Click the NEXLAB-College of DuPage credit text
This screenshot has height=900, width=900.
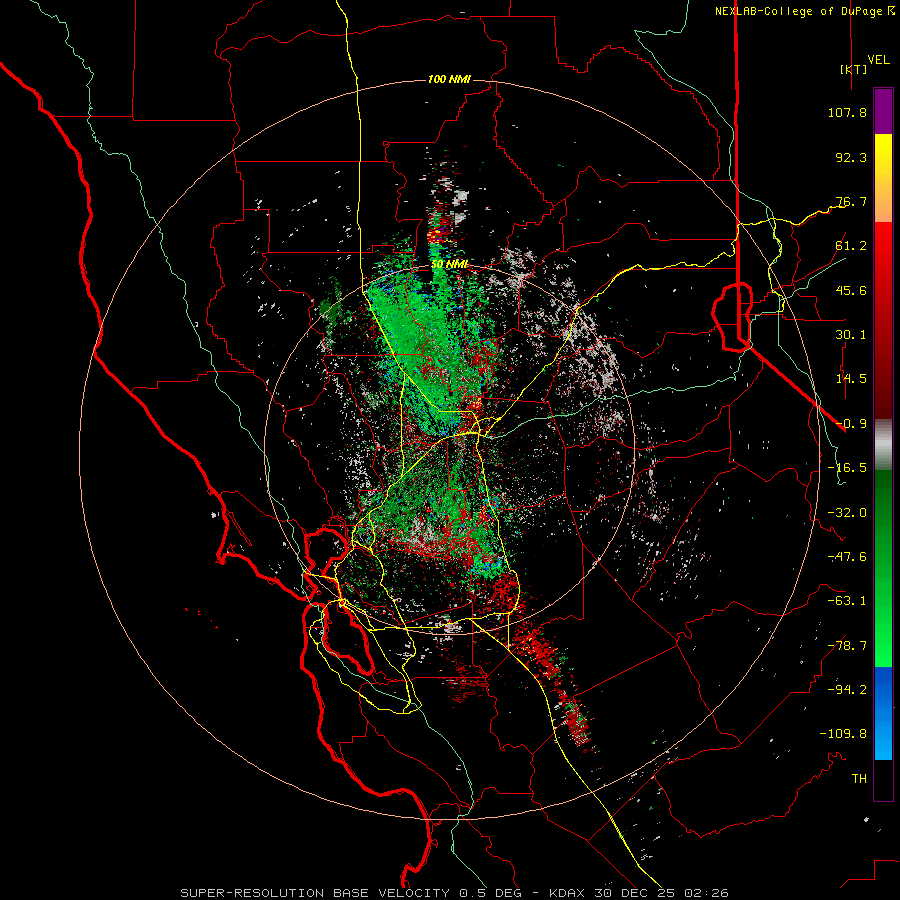(x=804, y=11)
